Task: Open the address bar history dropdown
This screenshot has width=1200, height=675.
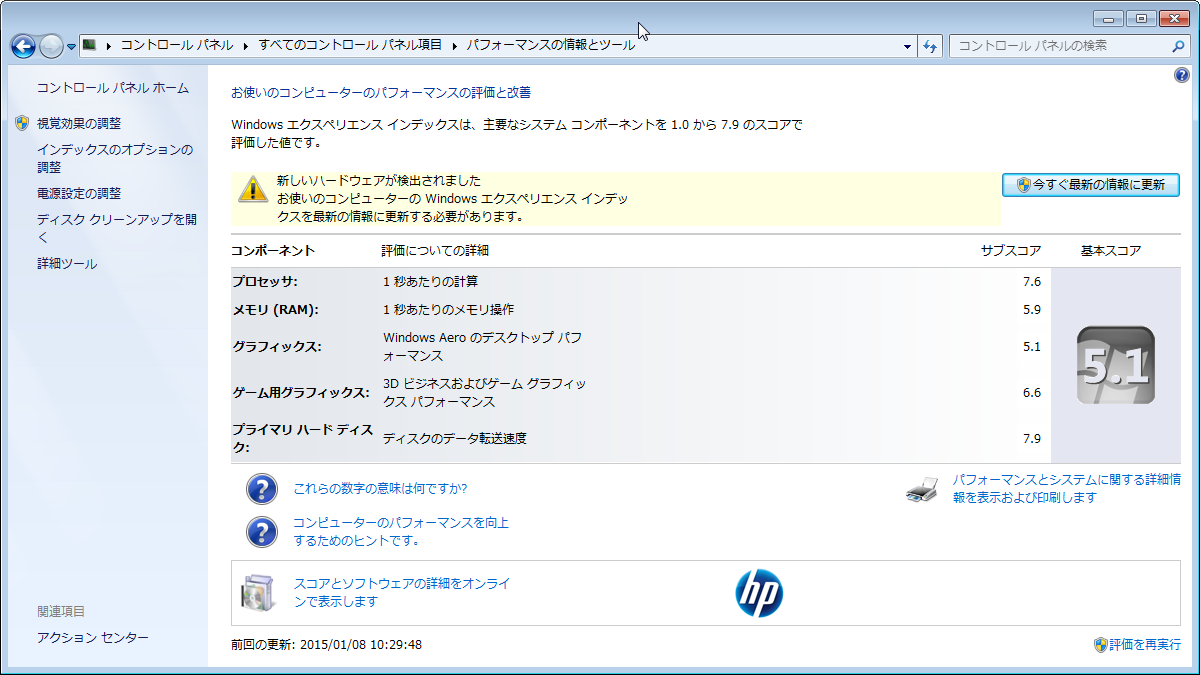Action: coord(907,46)
